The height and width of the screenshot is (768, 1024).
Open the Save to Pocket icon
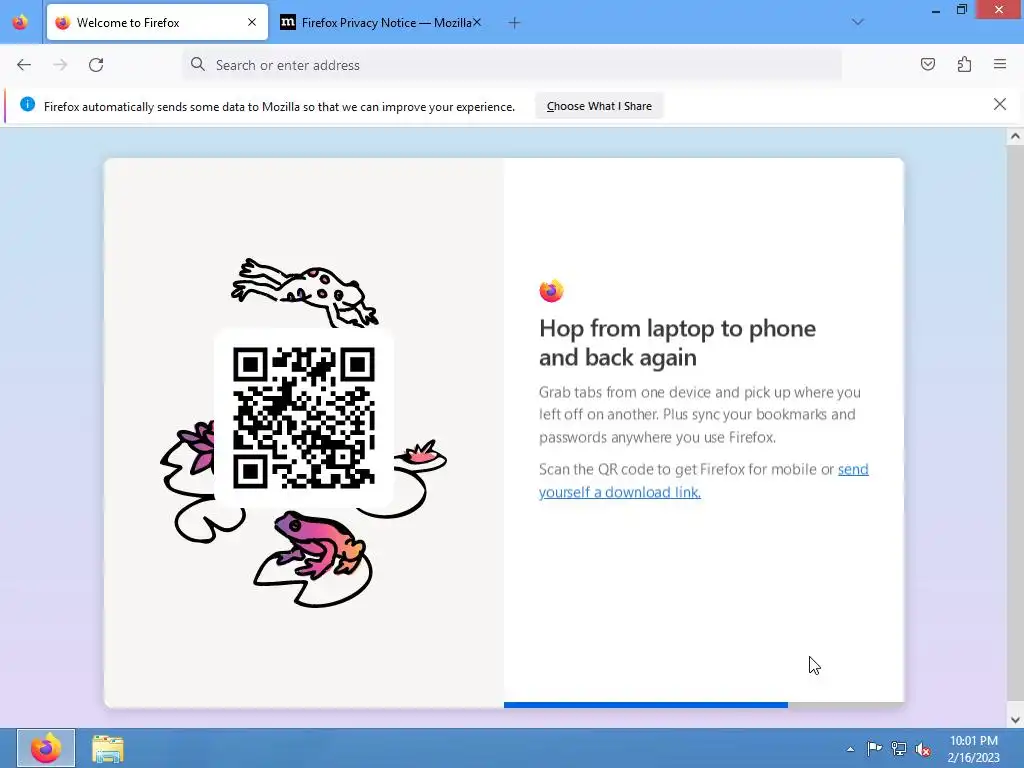(927, 64)
